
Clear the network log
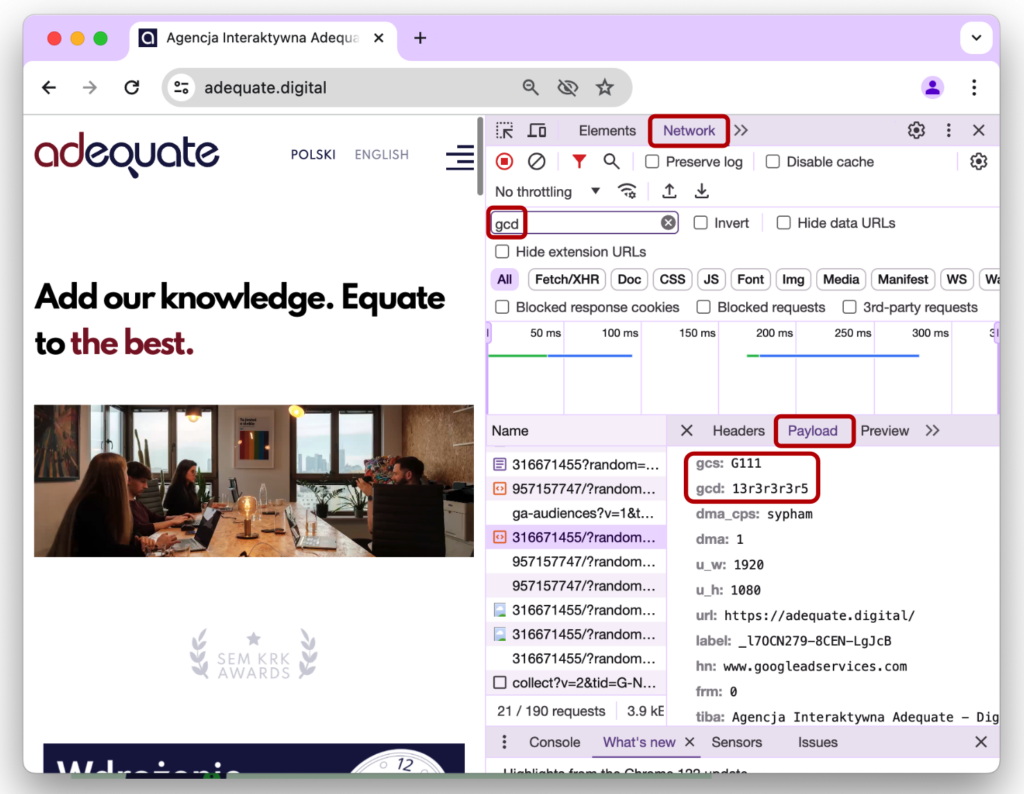tap(537, 162)
